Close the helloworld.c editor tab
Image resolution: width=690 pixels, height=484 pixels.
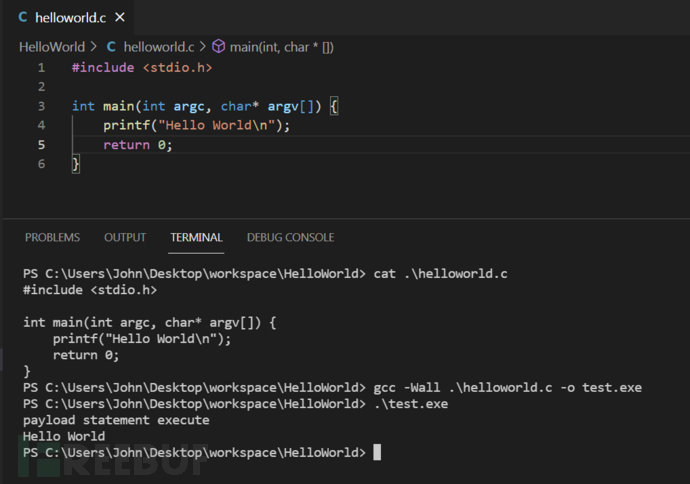pyautogui.click(x=119, y=18)
